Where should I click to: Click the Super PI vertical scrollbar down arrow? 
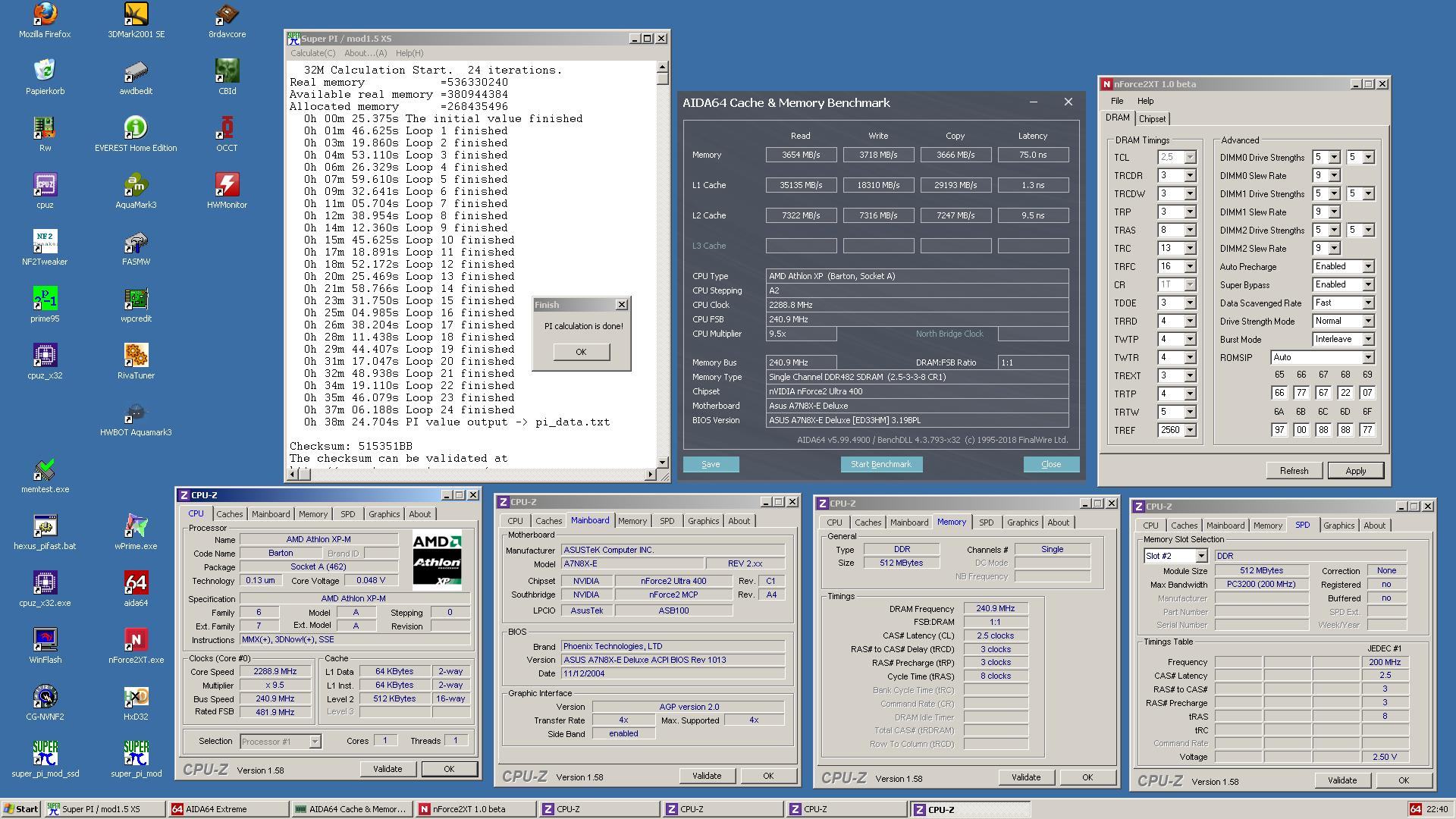662,462
